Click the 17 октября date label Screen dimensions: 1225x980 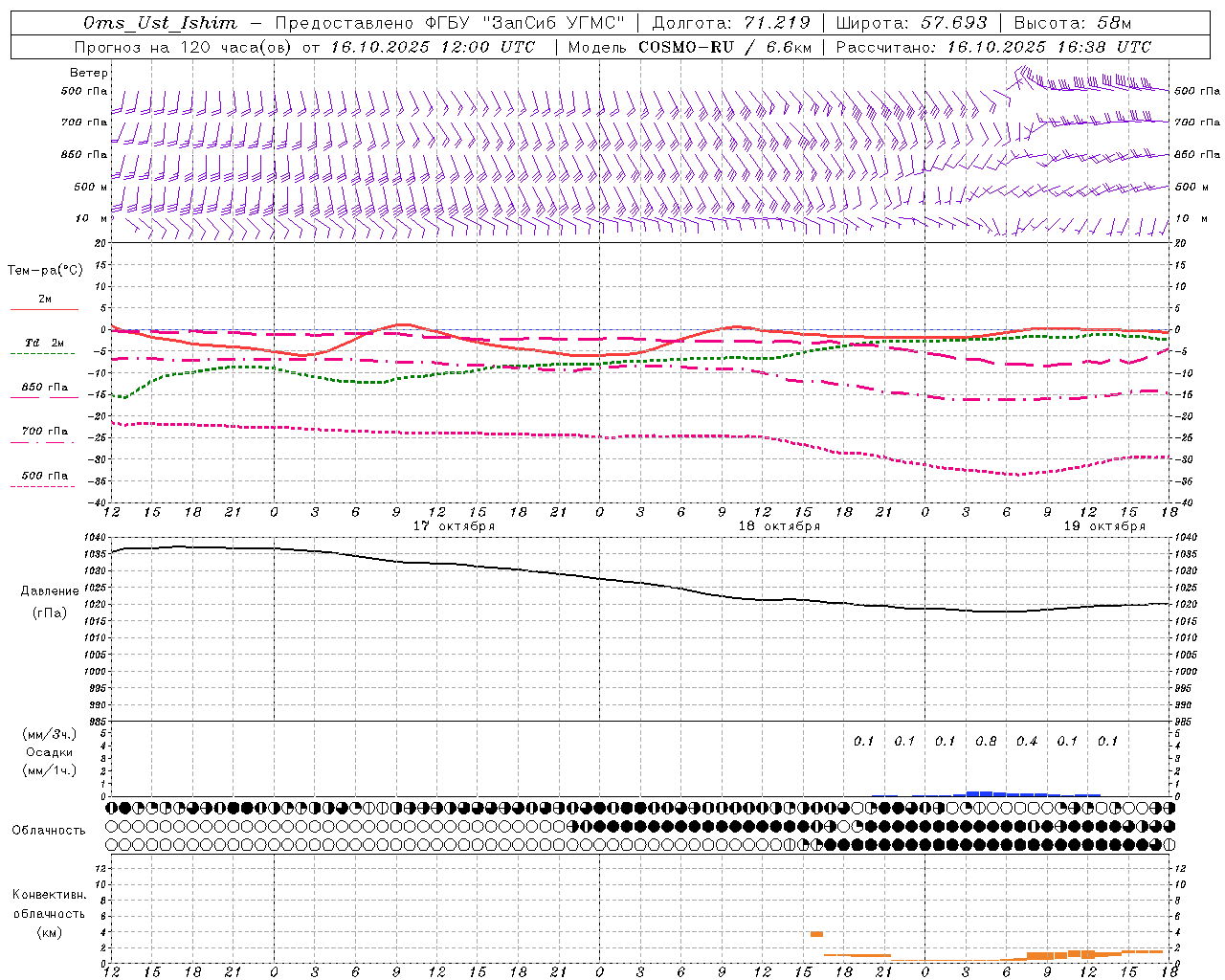(454, 526)
